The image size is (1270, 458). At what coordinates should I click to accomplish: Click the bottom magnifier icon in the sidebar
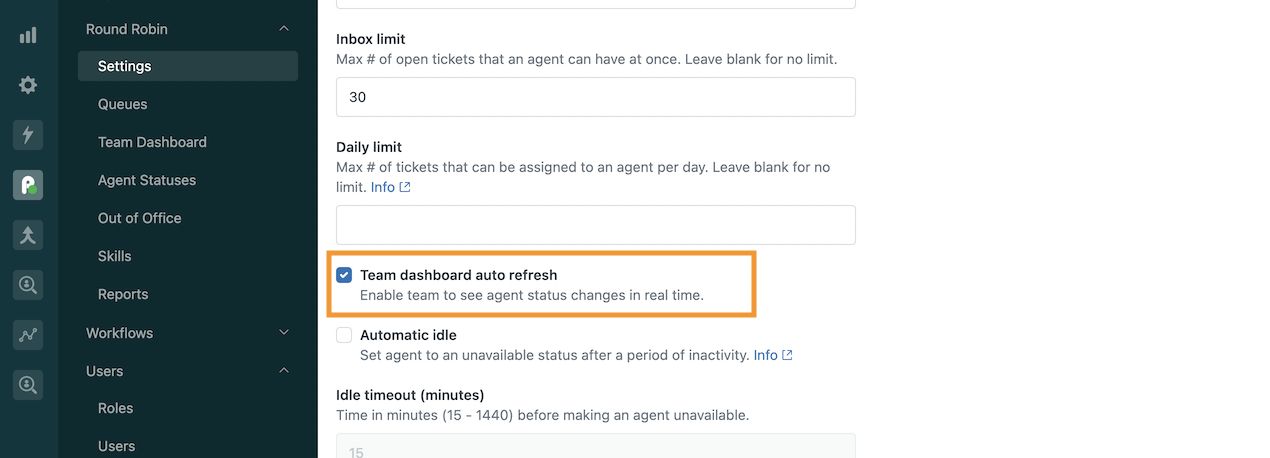[28, 384]
